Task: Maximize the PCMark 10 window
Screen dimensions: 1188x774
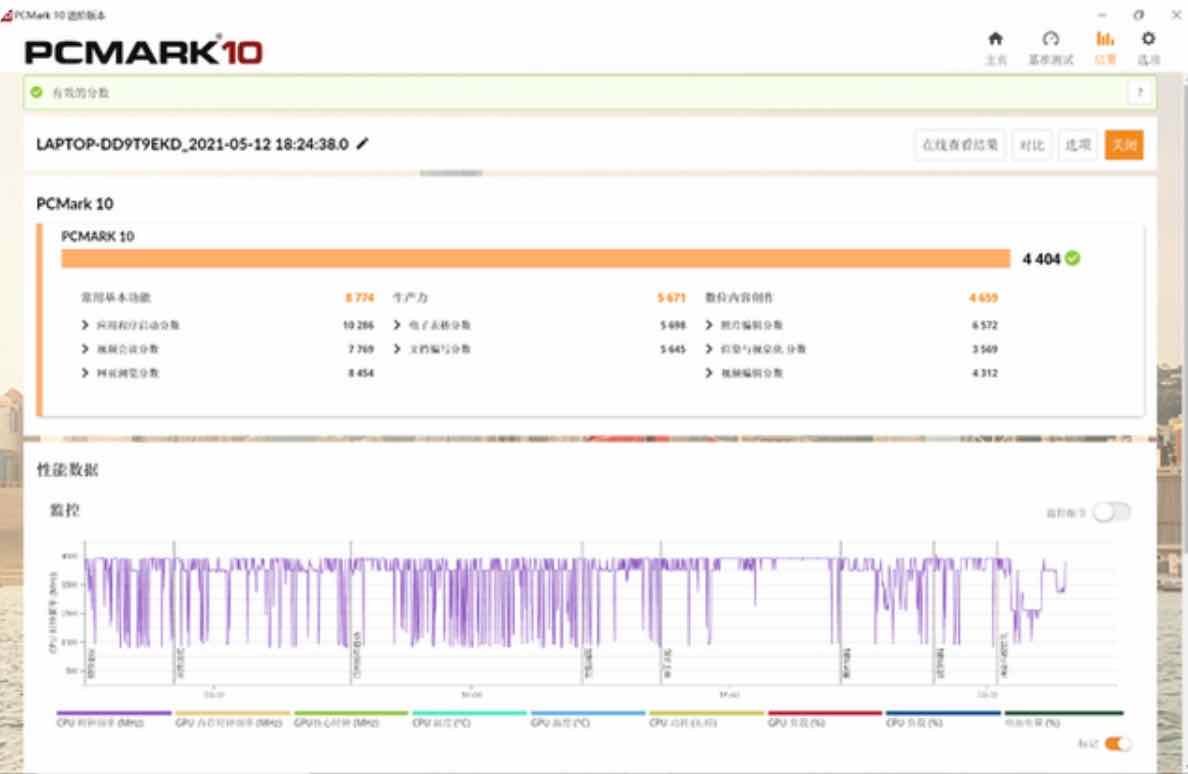Action: tap(1139, 14)
